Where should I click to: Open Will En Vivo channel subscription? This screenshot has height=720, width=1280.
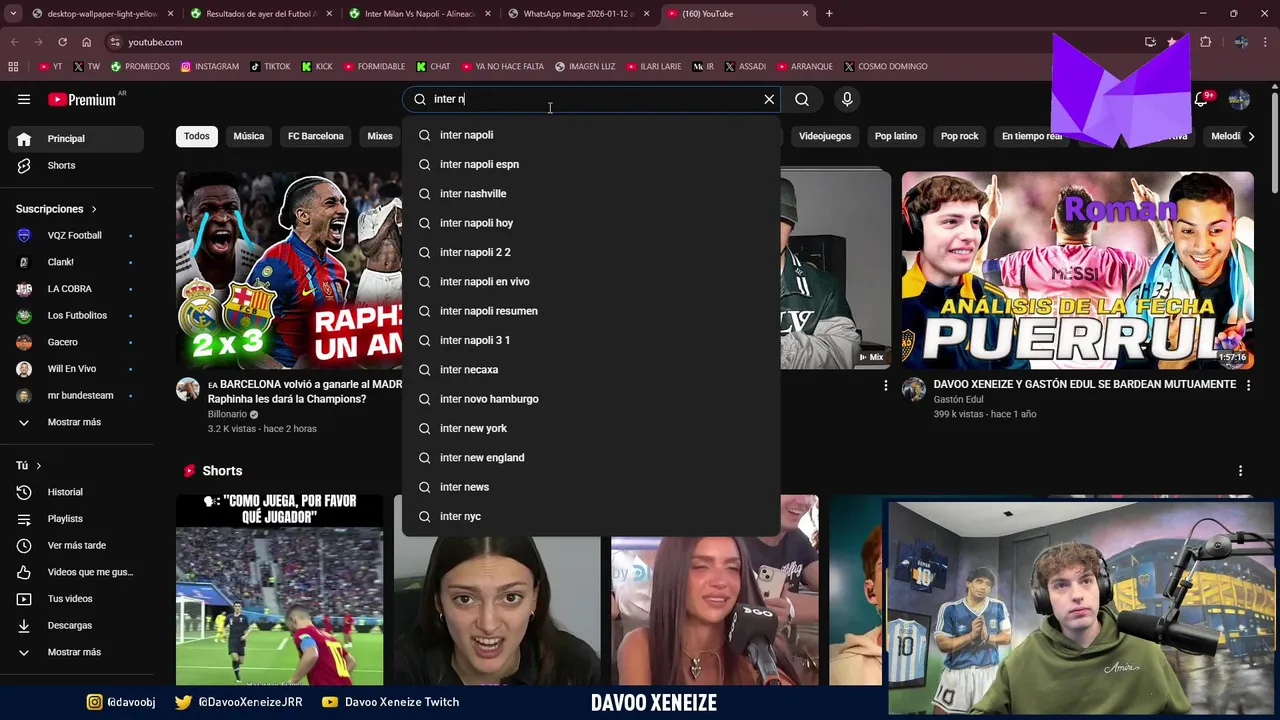click(x=76, y=369)
